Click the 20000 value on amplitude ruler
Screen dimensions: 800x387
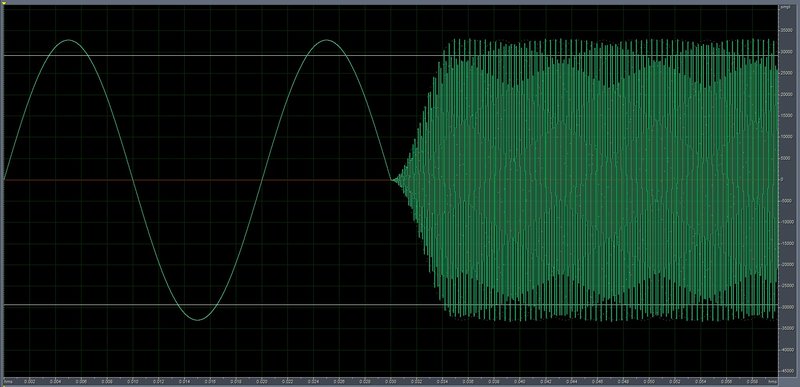(x=787, y=94)
